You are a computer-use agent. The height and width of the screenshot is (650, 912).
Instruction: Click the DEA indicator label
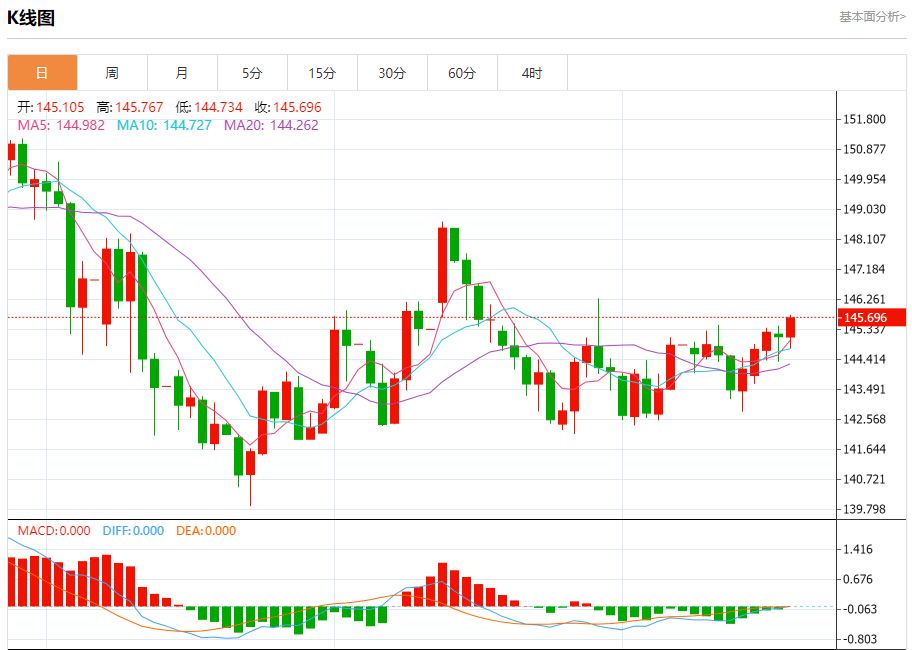(x=206, y=531)
